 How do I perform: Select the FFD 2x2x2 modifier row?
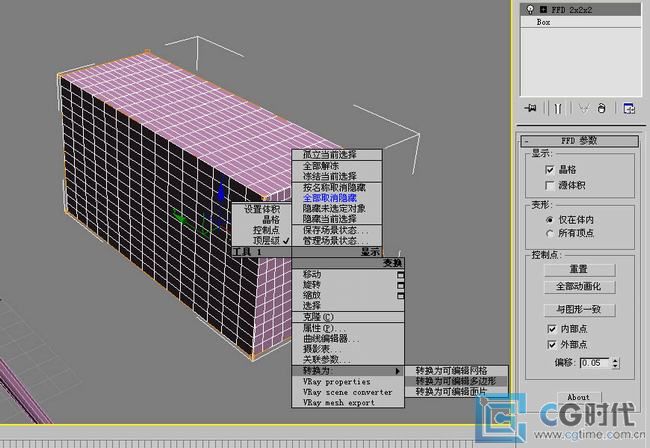(x=580, y=10)
